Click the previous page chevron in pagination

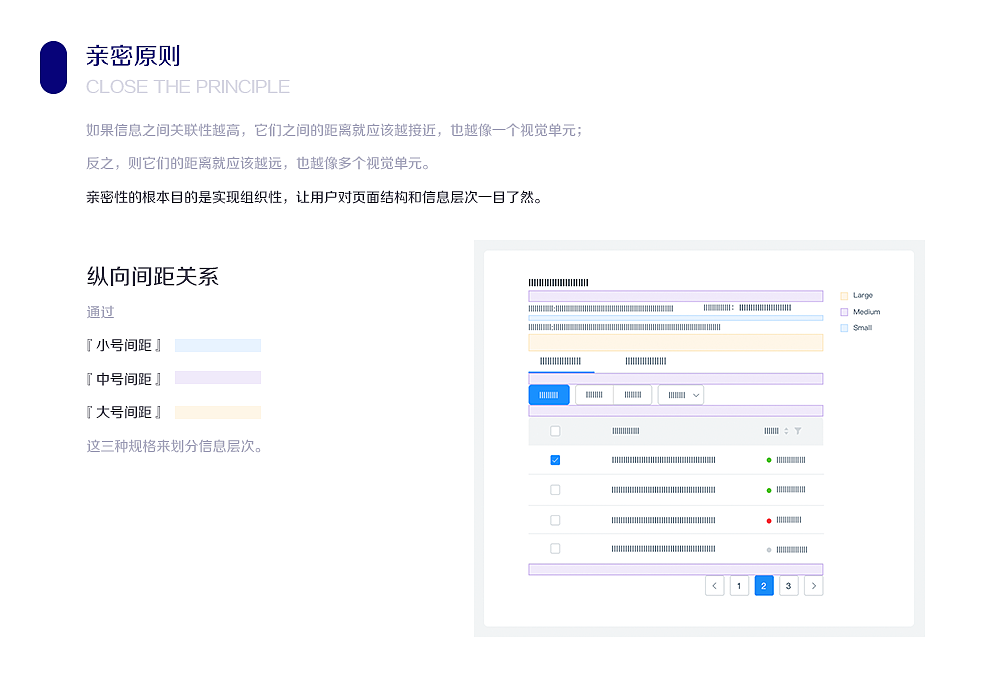coord(714,585)
